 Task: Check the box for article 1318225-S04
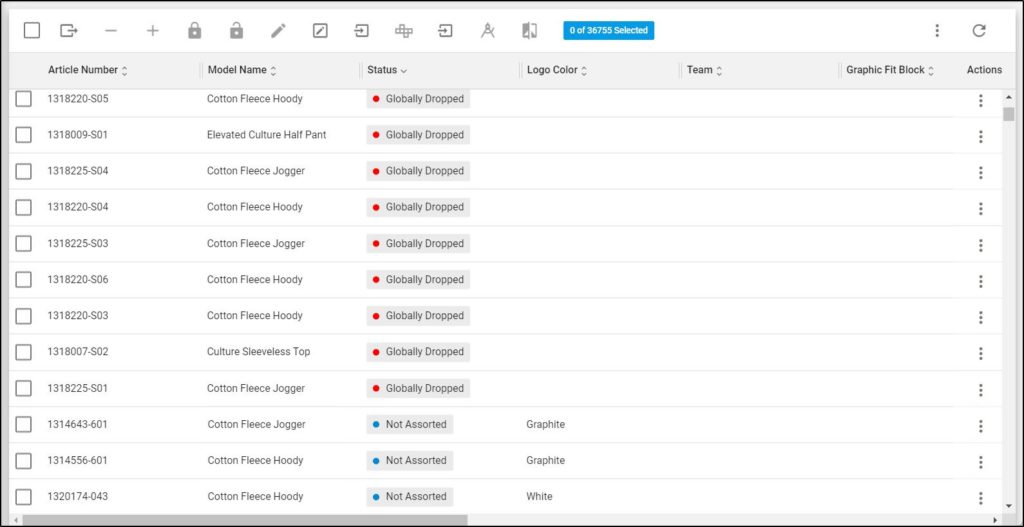point(24,171)
